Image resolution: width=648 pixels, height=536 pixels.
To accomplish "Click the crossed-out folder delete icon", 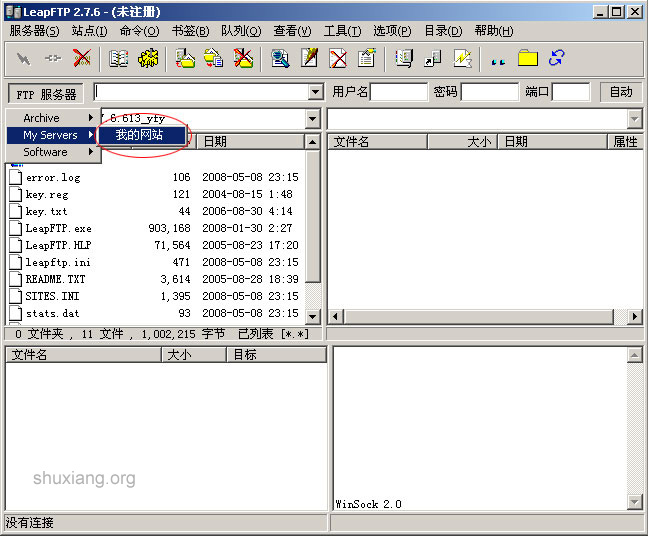I will point(243,58).
